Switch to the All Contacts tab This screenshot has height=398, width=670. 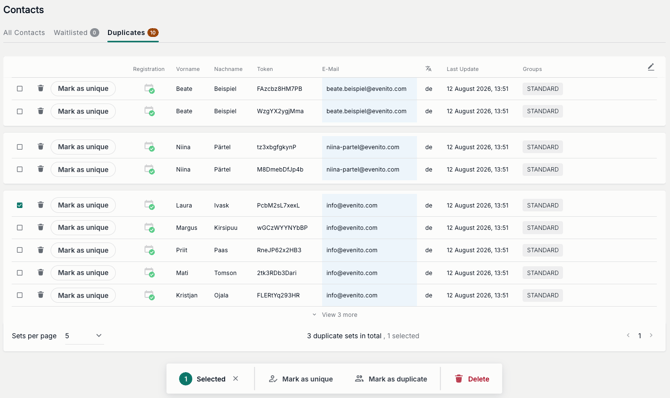tap(24, 32)
